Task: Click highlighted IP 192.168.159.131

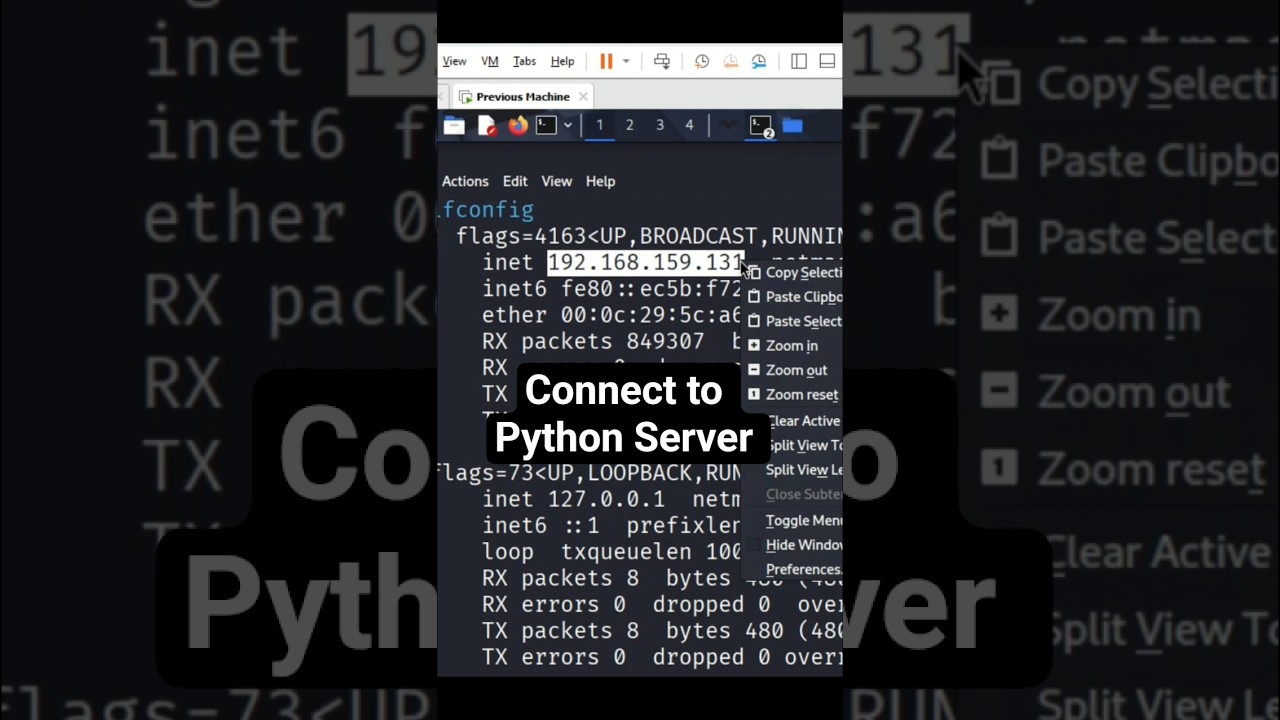Action: pyautogui.click(x=645, y=263)
